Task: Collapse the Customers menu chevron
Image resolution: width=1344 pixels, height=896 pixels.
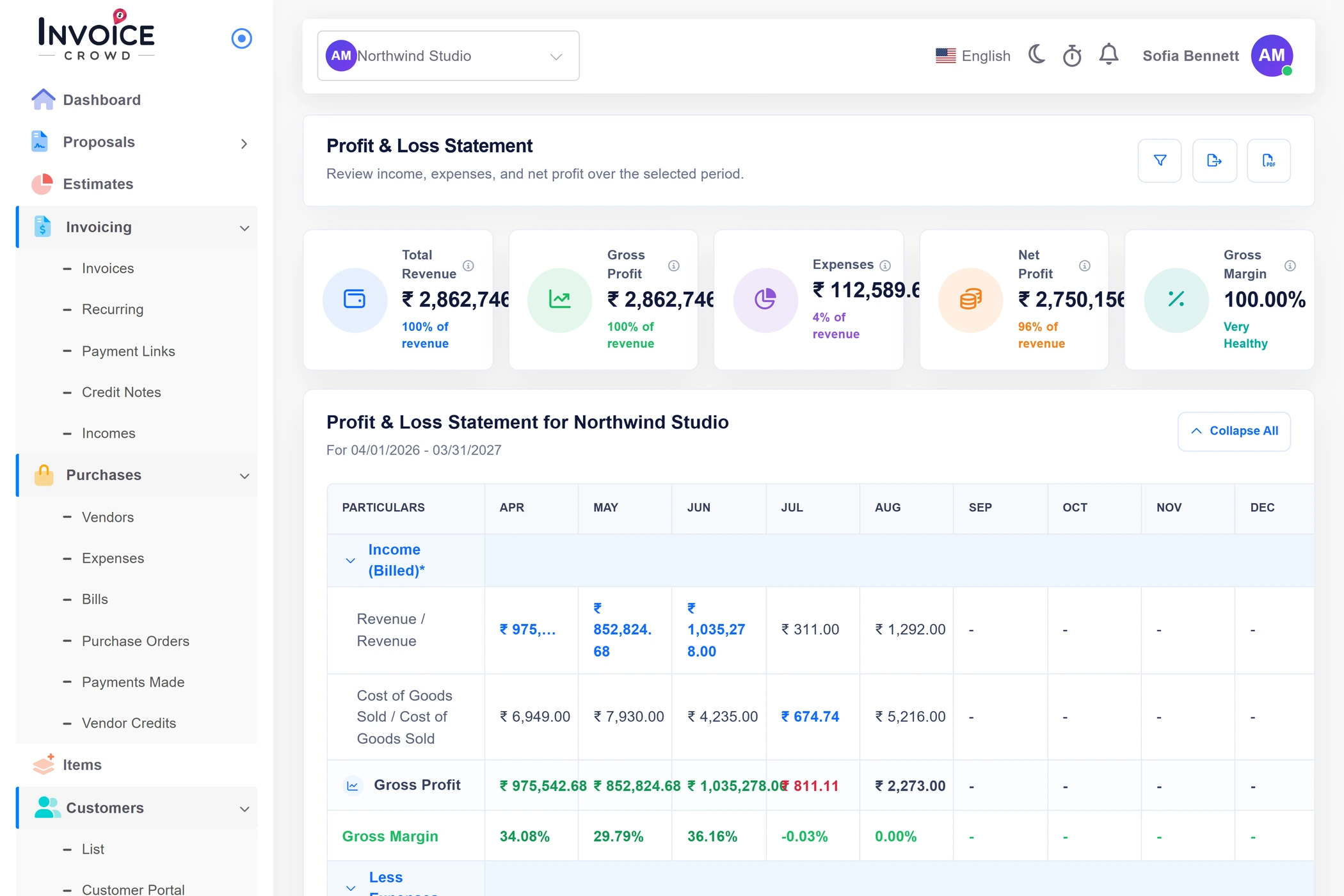Action: pyautogui.click(x=244, y=809)
